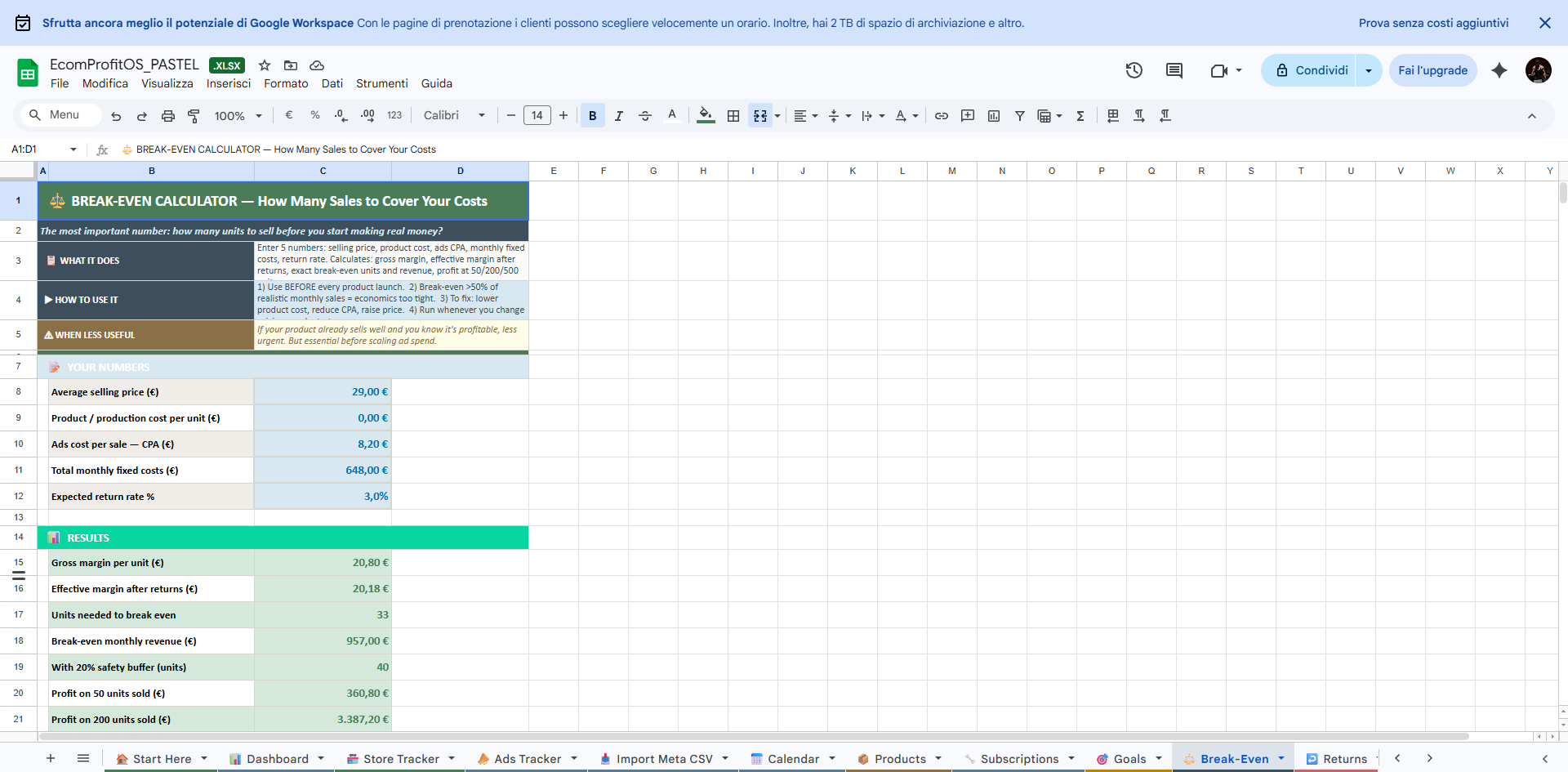Expand the Break-Even sheet tab arrow
The width and height of the screenshot is (1568, 772).
pos(1281,759)
